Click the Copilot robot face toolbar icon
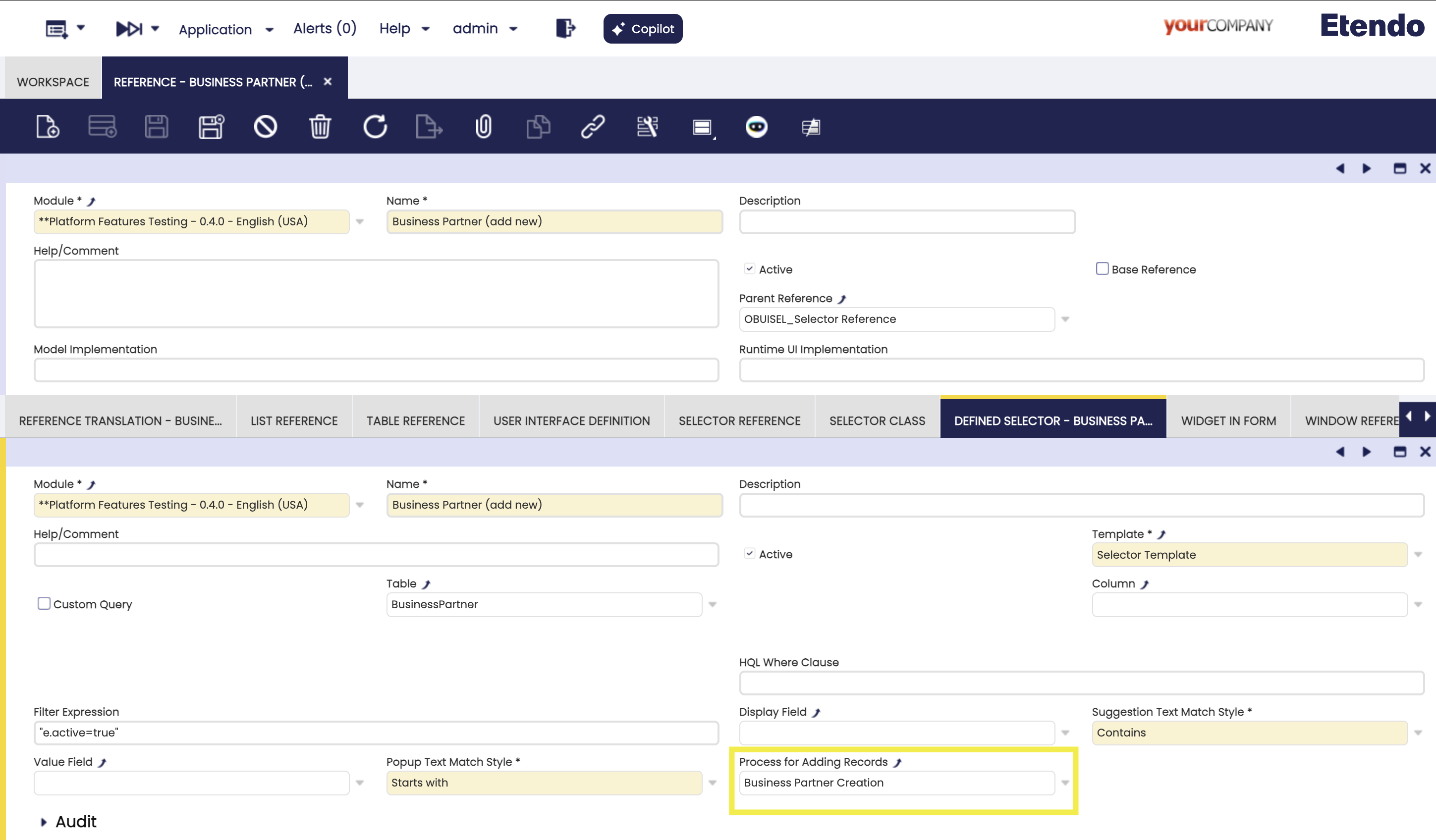Viewport: 1436px width, 840px height. click(756, 126)
